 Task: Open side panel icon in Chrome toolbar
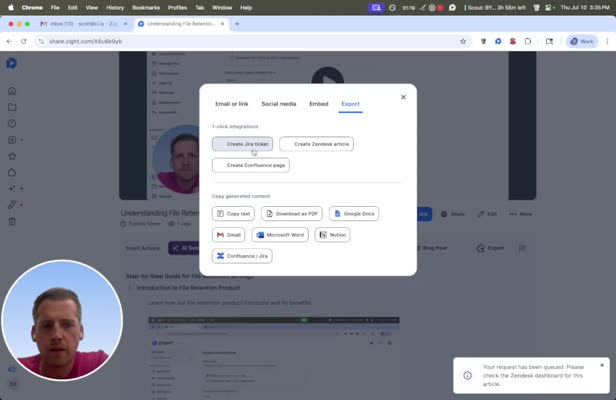549,41
